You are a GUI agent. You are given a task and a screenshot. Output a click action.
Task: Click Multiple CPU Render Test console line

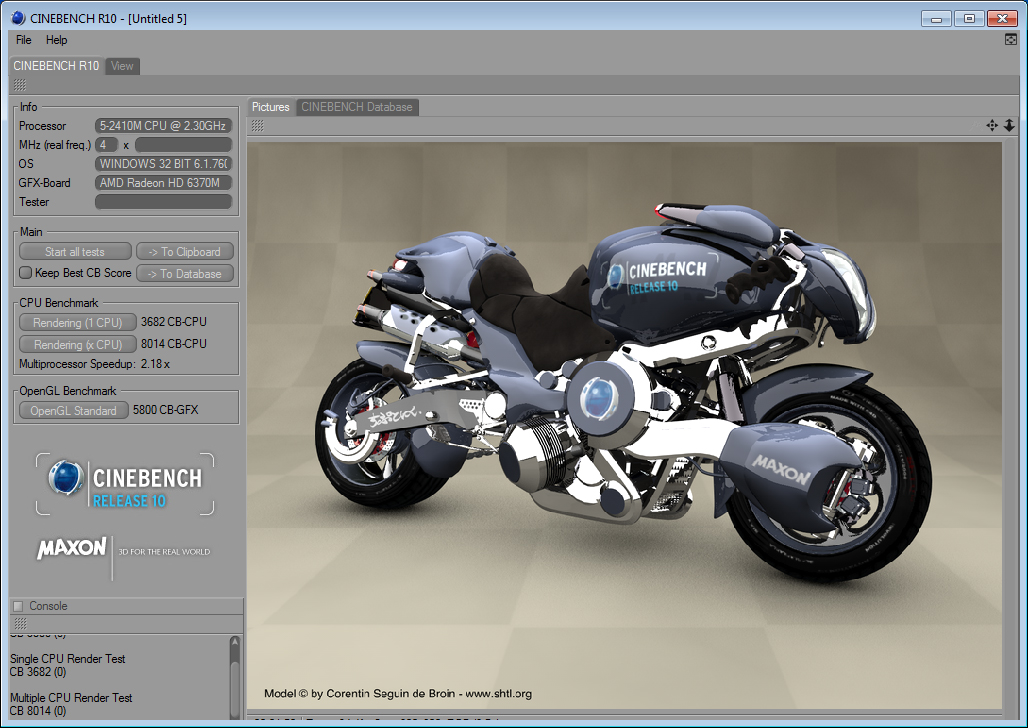(71, 698)
